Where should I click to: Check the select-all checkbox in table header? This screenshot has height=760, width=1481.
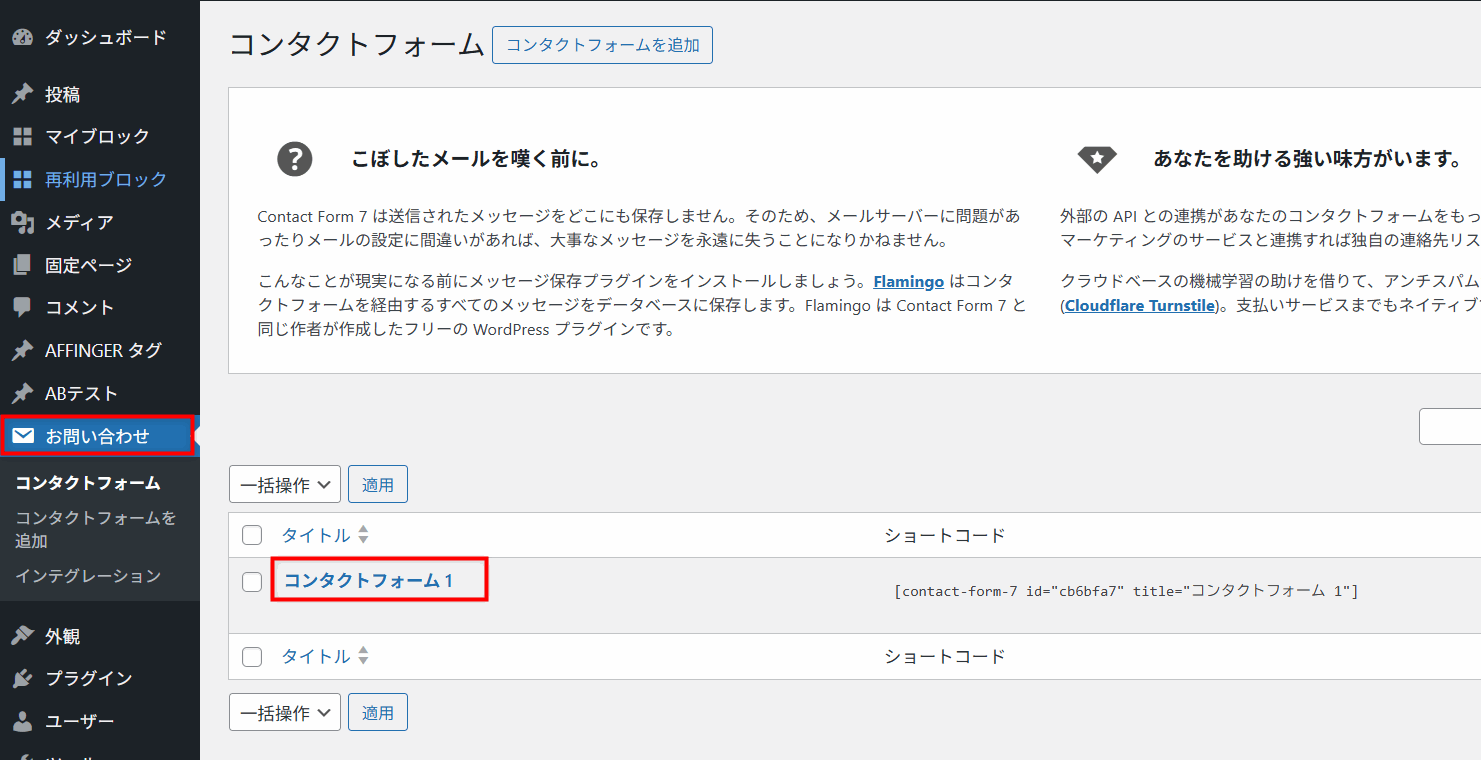[252, 536]
